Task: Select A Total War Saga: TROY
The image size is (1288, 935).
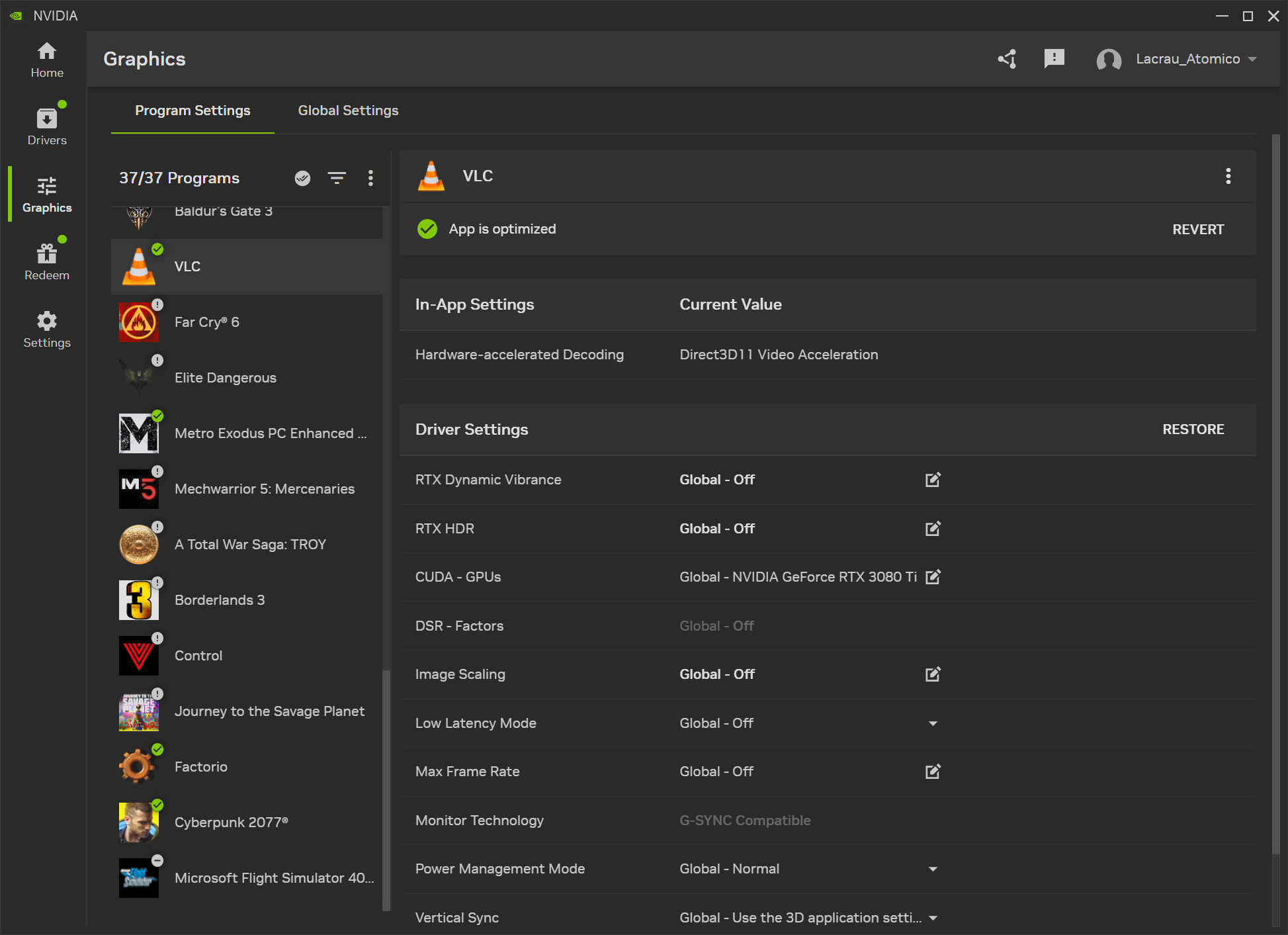Action: (x=247, y=545)
